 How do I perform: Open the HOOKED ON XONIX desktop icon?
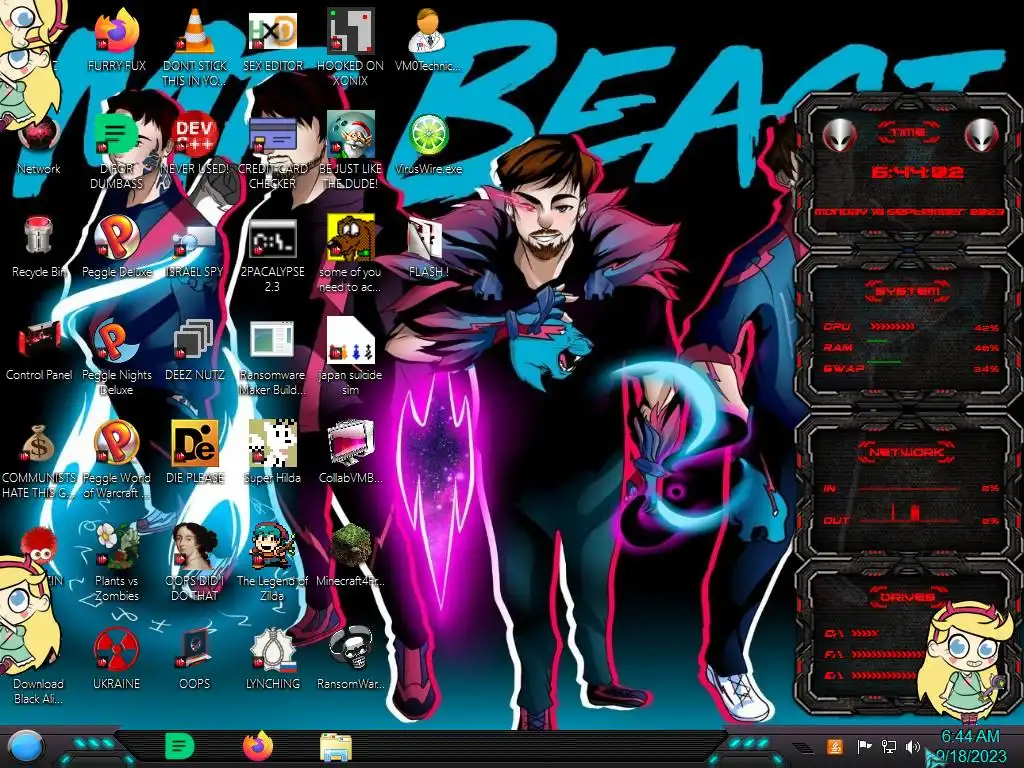click(350, 31)
